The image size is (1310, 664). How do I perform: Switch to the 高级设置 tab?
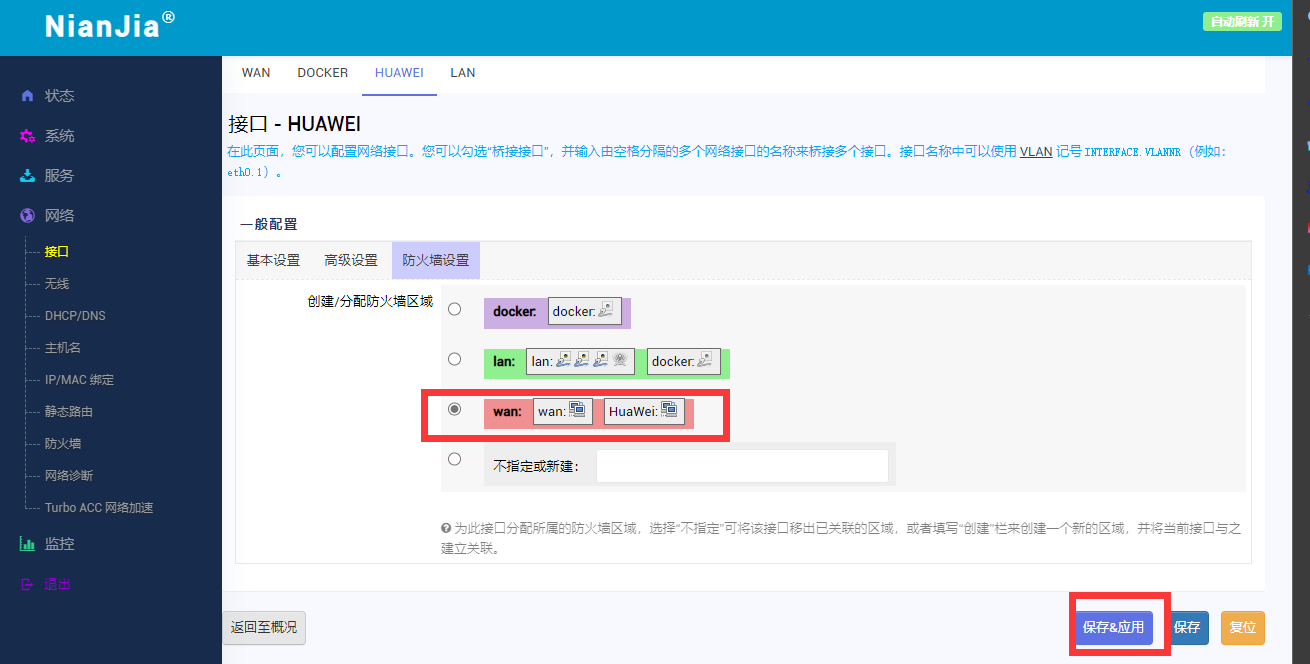(351, 260)
